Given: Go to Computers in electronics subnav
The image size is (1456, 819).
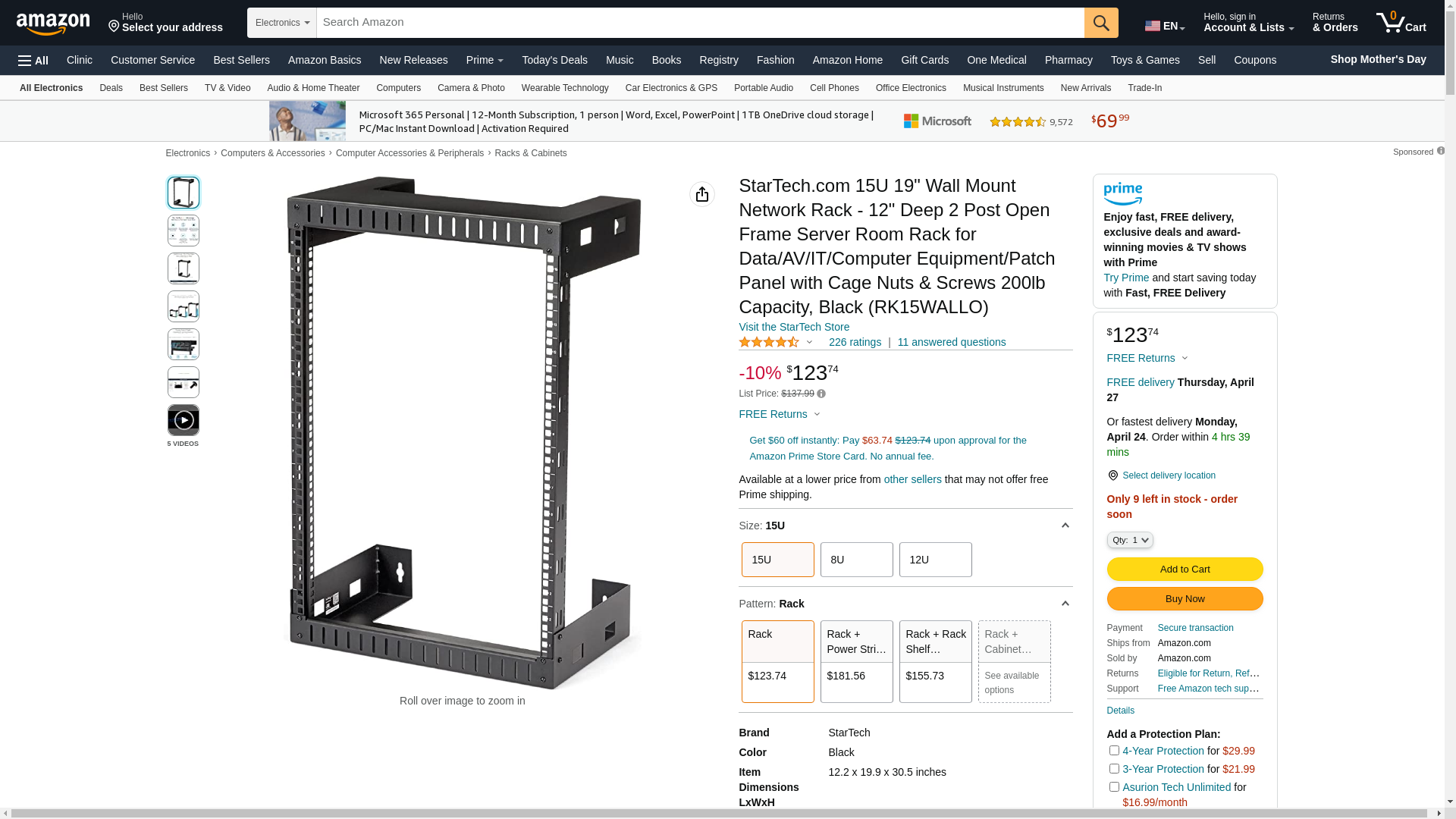Looking at the screenshot, I should click(x=398, y=88).
